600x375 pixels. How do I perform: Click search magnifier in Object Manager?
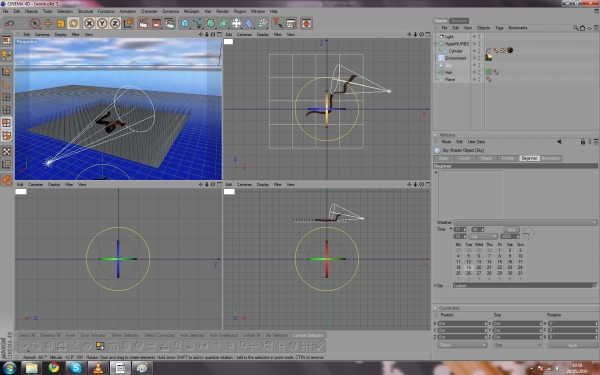pos(576,28)
